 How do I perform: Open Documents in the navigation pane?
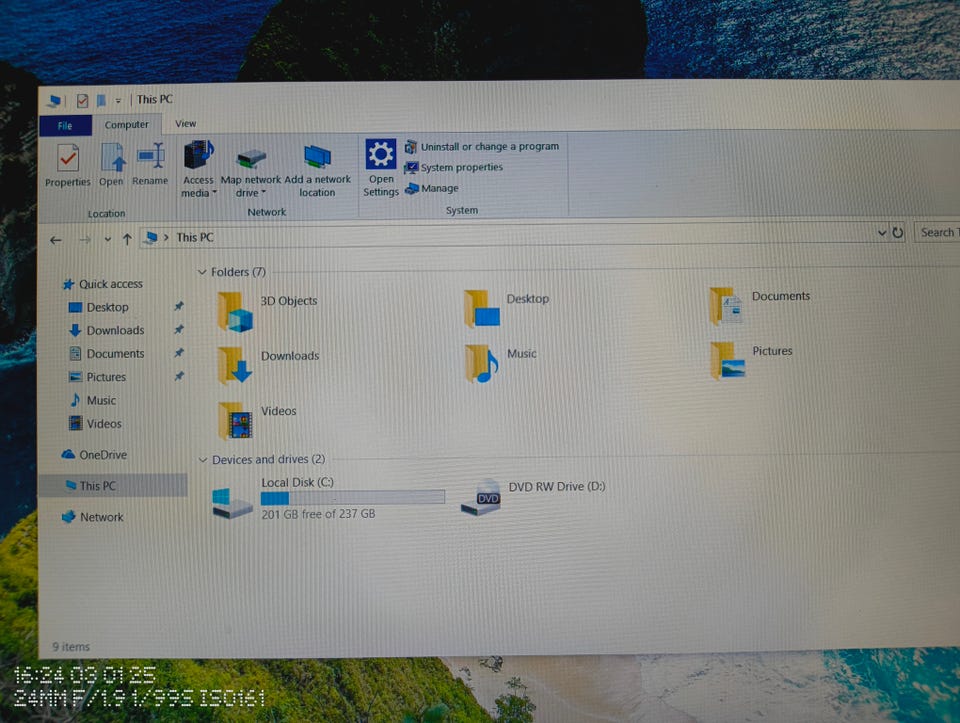pos(107,354)
